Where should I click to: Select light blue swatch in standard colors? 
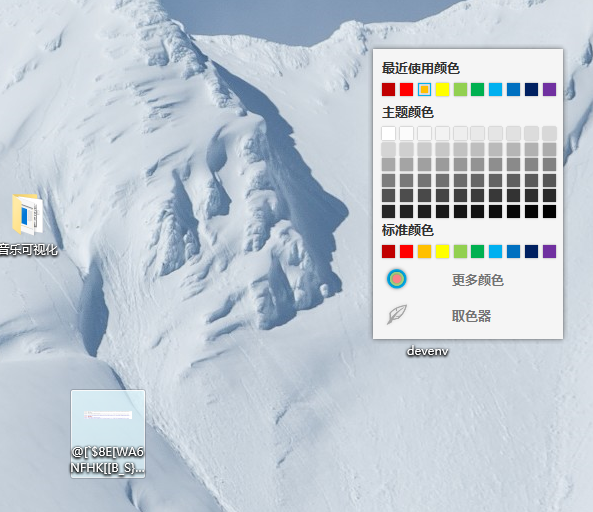pyautogui.click(x=495, y=251)
